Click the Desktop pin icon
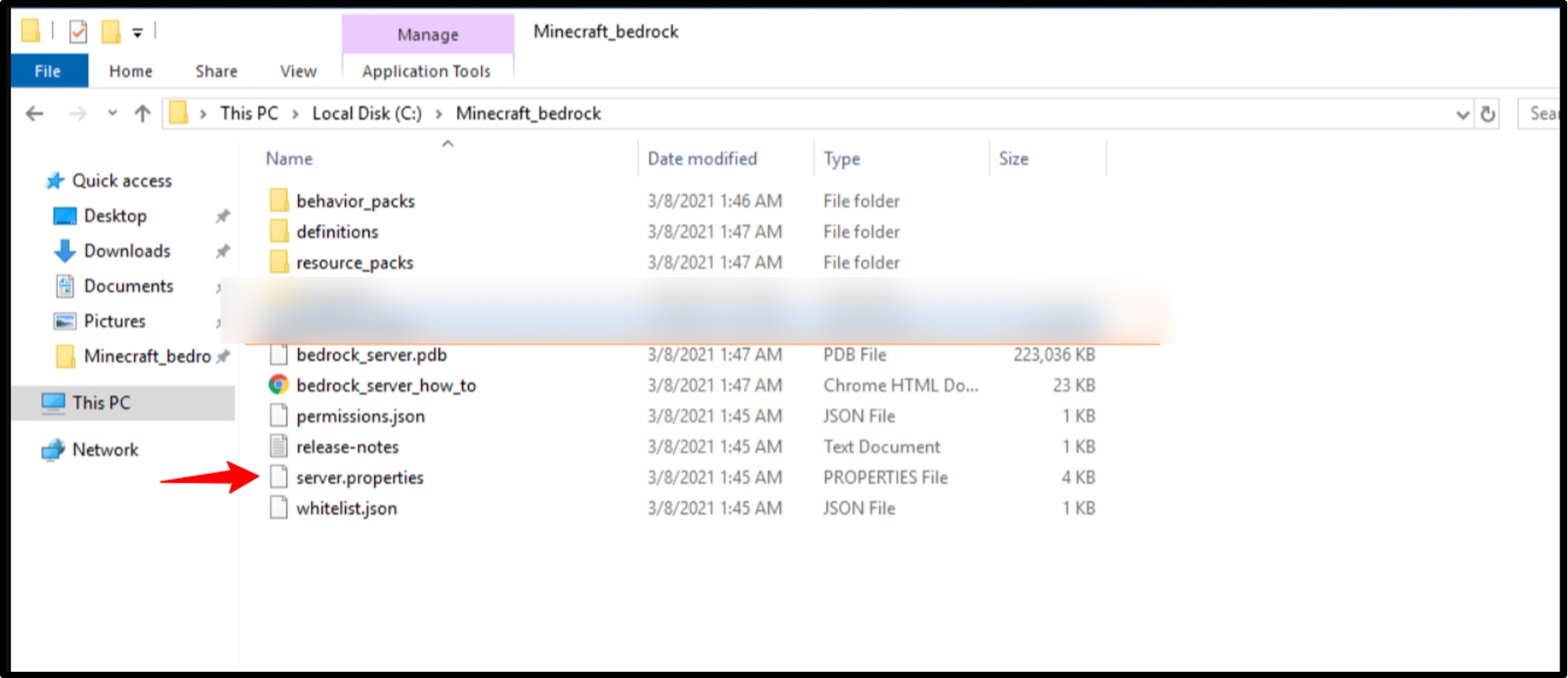 click(223, 216)
